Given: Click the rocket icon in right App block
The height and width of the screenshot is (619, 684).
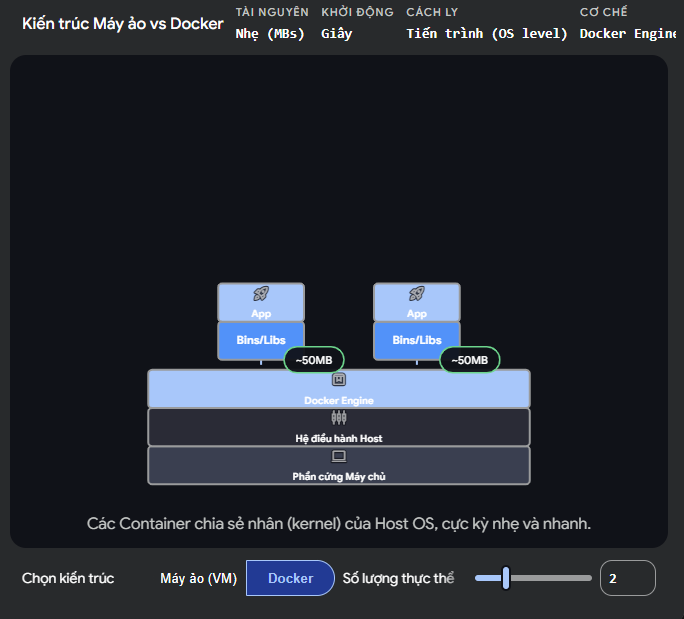Looking at the screenshot, I should click(x=417, y=294).
